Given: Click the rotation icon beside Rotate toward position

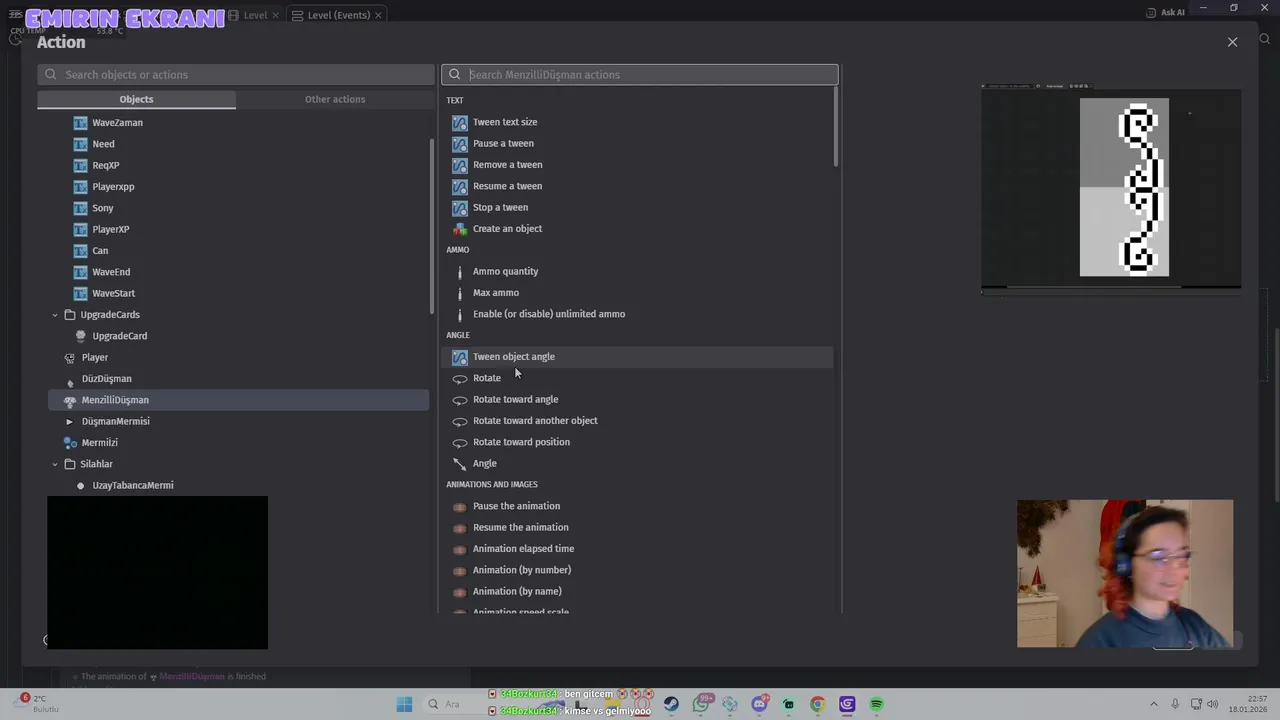Looking at the screenshot, I should 459,442.
